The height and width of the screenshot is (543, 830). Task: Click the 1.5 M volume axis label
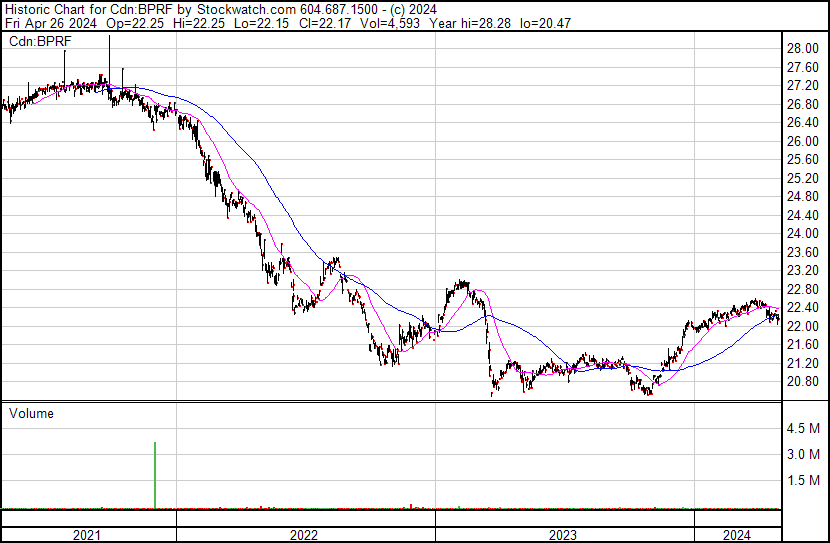click(805, 481)
